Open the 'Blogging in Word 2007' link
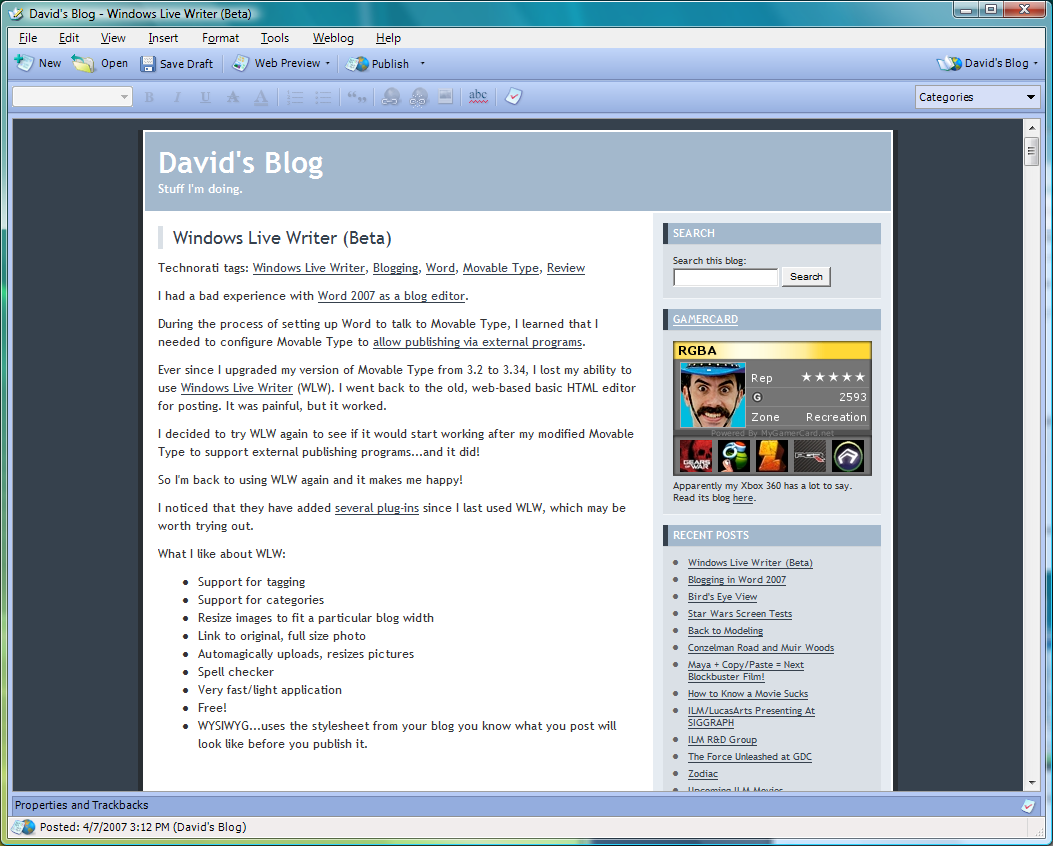Viewport: 1053px width, 846px height. pos(737,580)
